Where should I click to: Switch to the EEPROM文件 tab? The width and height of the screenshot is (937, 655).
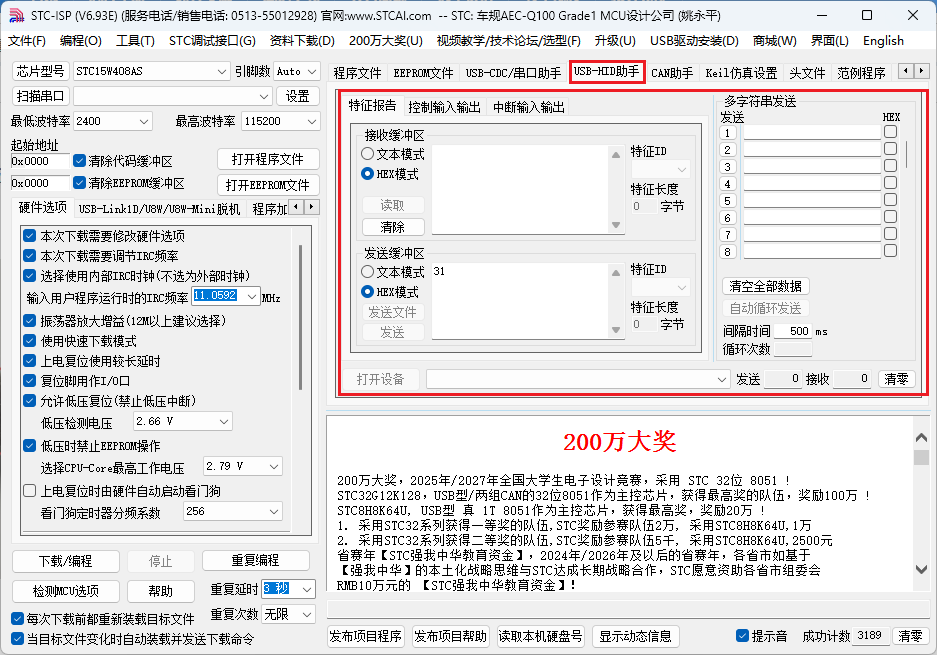point(423,73)
